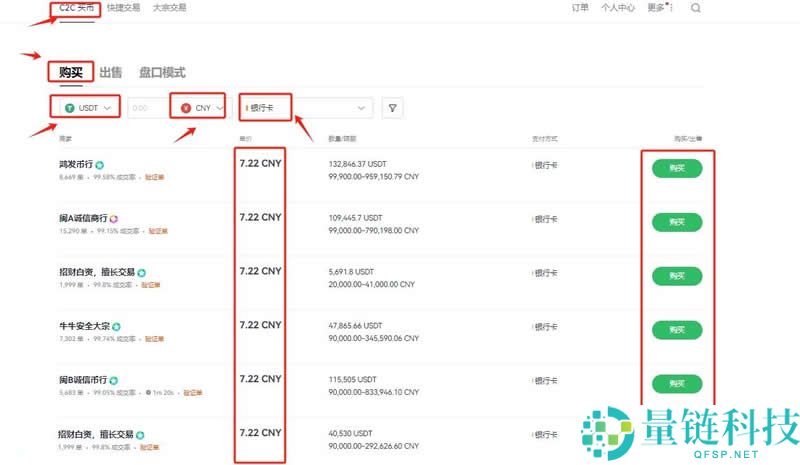Click limit 90,000.00–292,626.60 CNY
This screenshot has height=465, width=800.
pyautogui.click(x=374, y=446)
